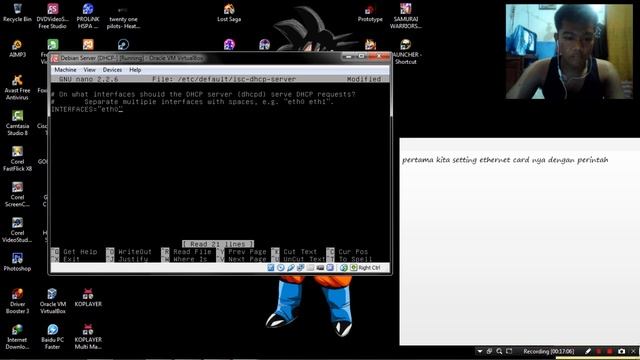
Task: Select the Corel ScreenCap desktop icon
Action: coord(17,194)
